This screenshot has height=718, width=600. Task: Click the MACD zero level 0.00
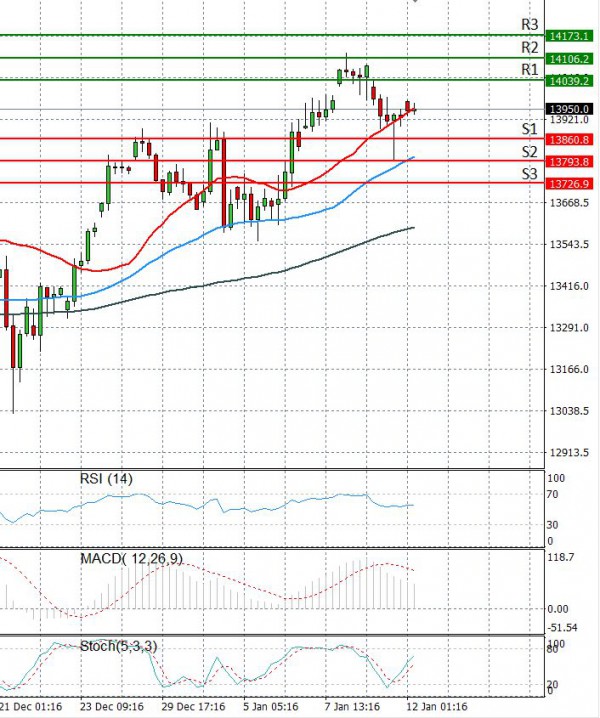(x=558, y=609)
